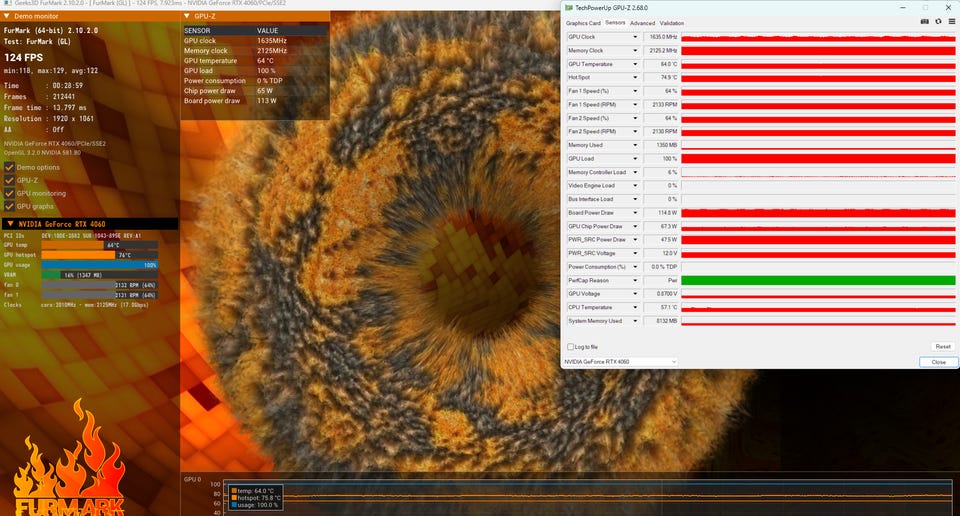Image resolution: width=960 pixels, height=516 pixels.
Task: Open the Power Consumption (%) dropdown
Action: (634, 267)
